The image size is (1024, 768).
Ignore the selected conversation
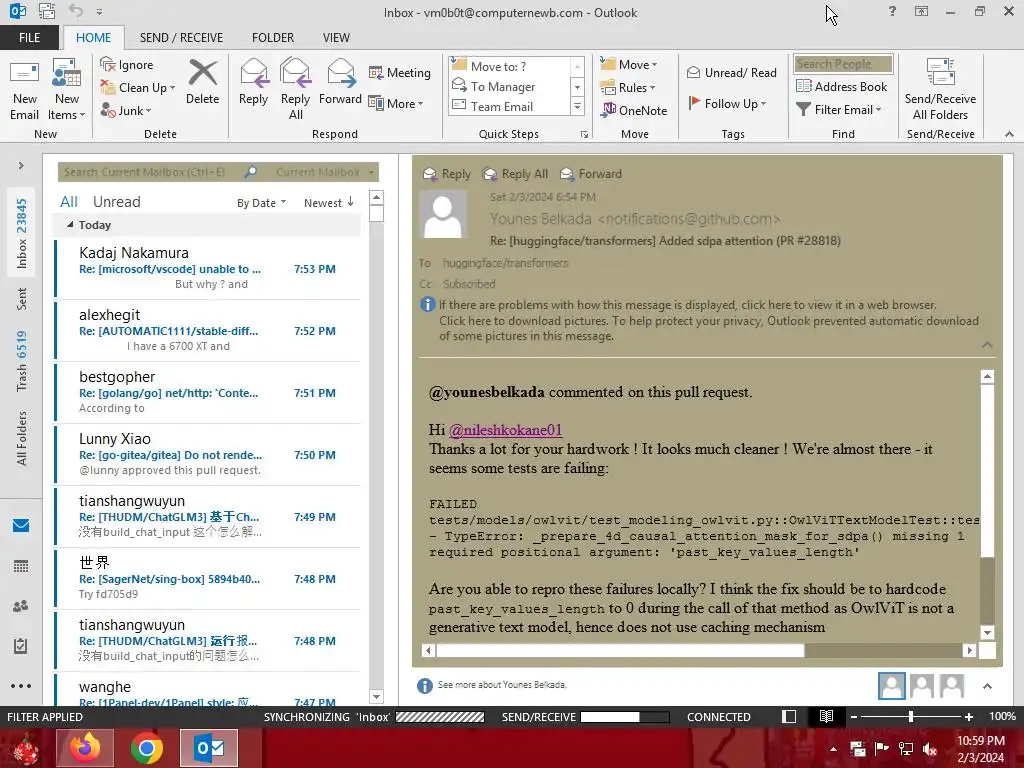(127, 65)
